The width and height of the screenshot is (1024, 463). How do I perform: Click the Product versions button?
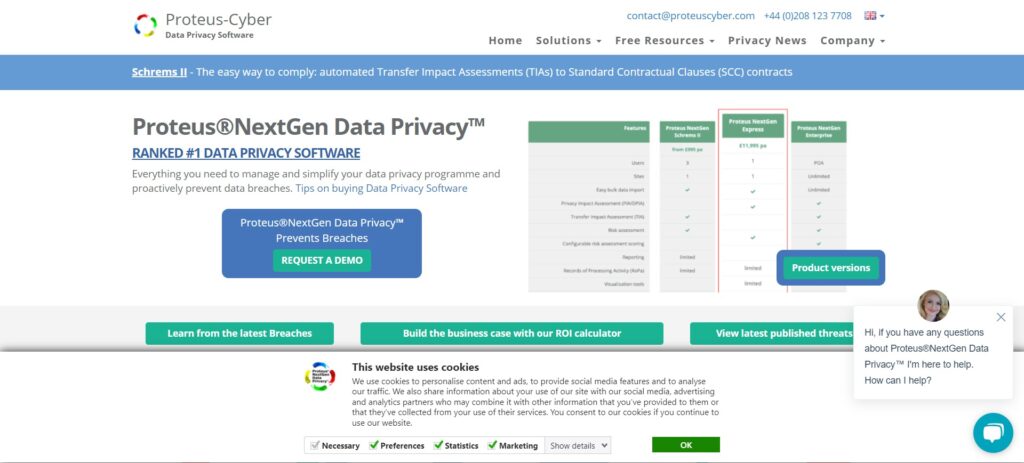[x=831, y=268]
